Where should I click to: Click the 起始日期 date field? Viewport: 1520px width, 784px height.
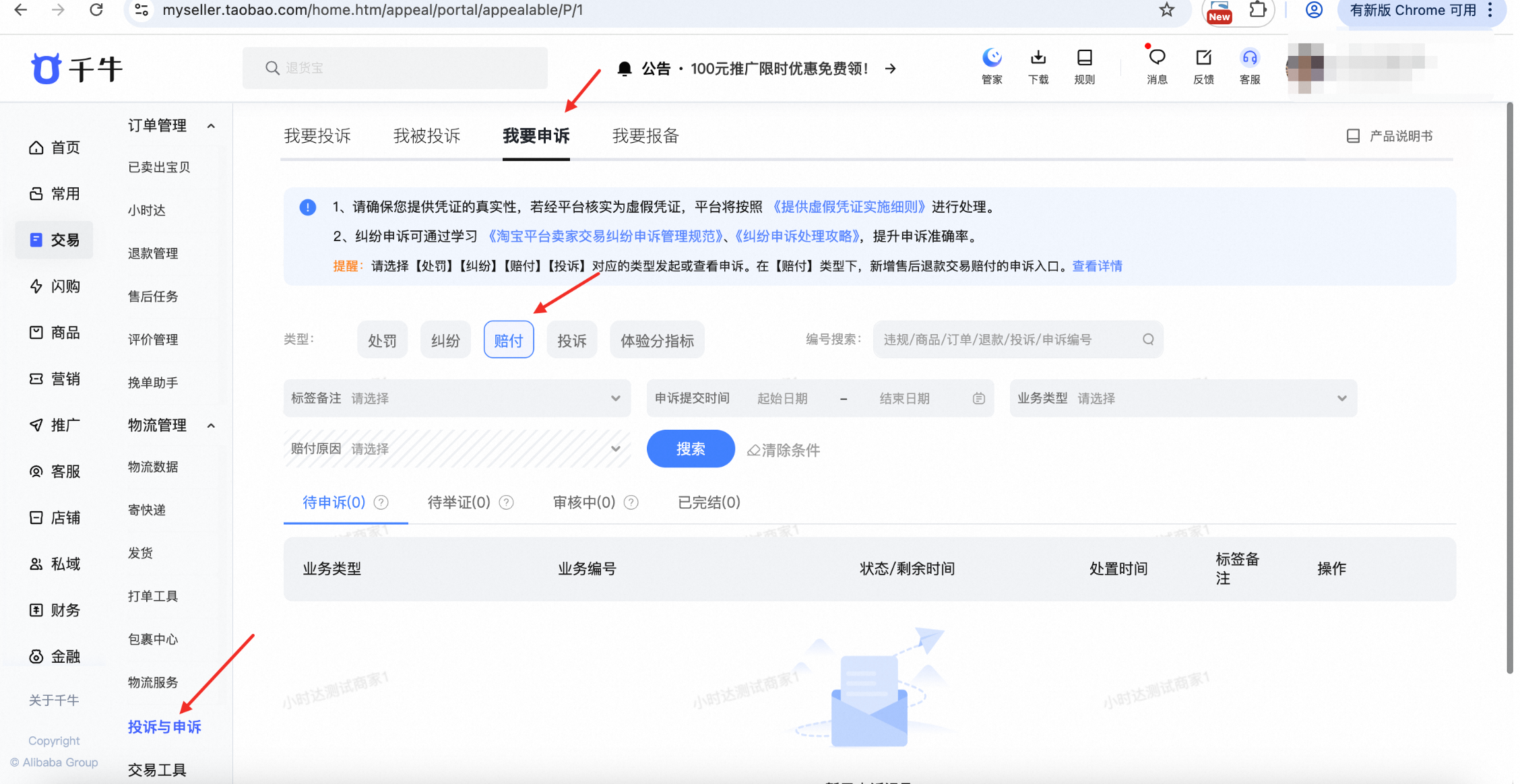(782, 399)
